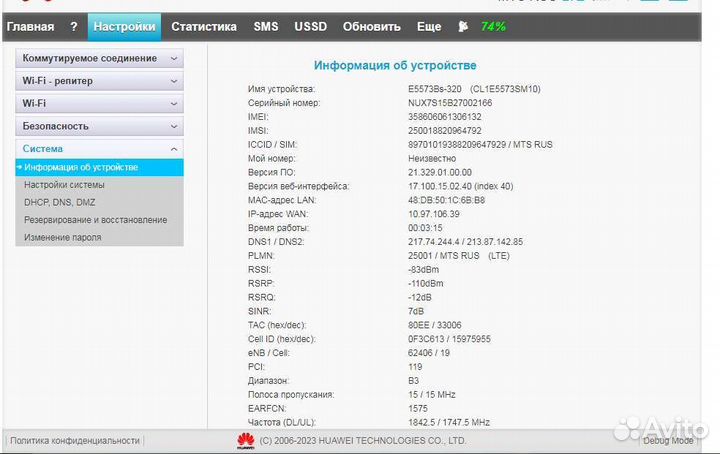Click TAC value 80EE / 33006
This screenshot has width=720, height=454.
[434, 325]
